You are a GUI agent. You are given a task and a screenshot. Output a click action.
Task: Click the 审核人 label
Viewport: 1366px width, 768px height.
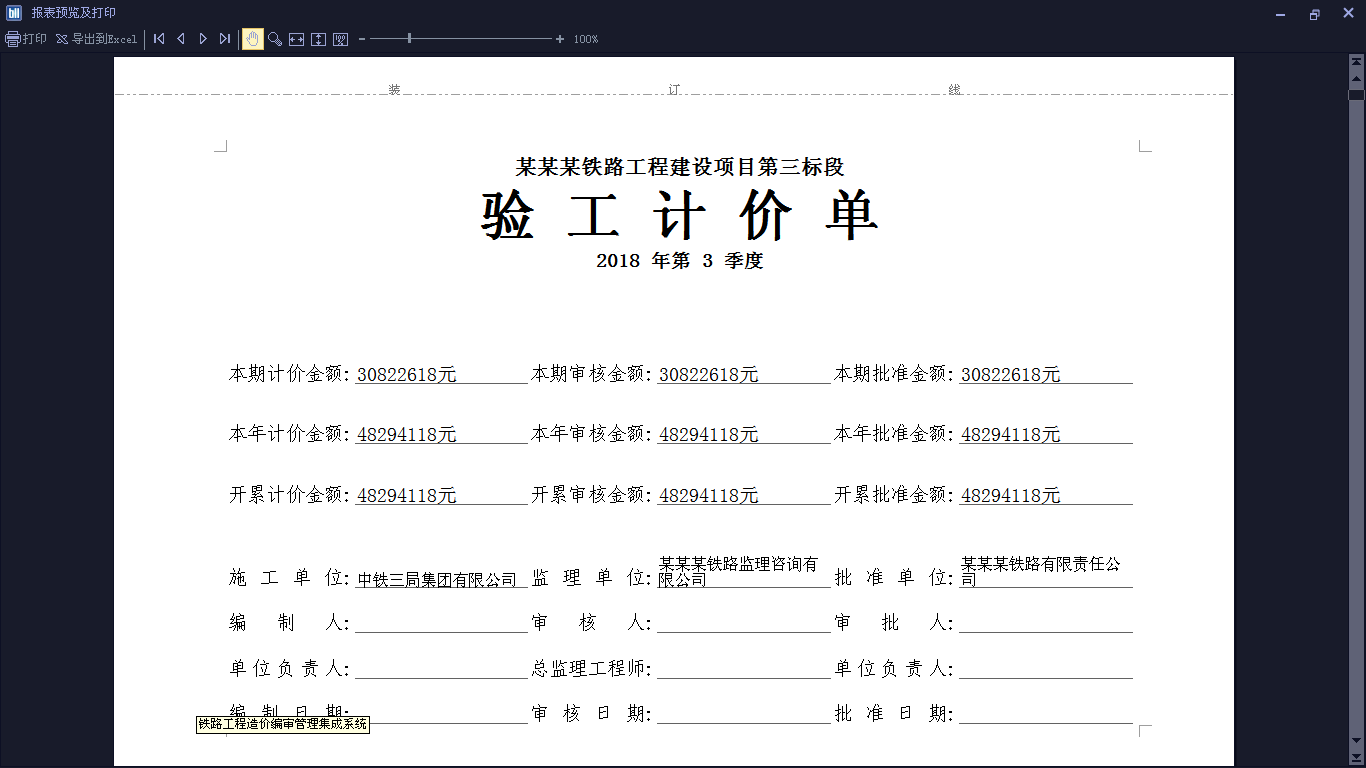[591, 623]
